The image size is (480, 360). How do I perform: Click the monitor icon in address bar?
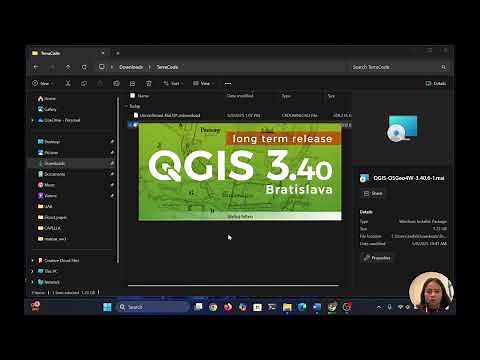(x=102, y=67)
